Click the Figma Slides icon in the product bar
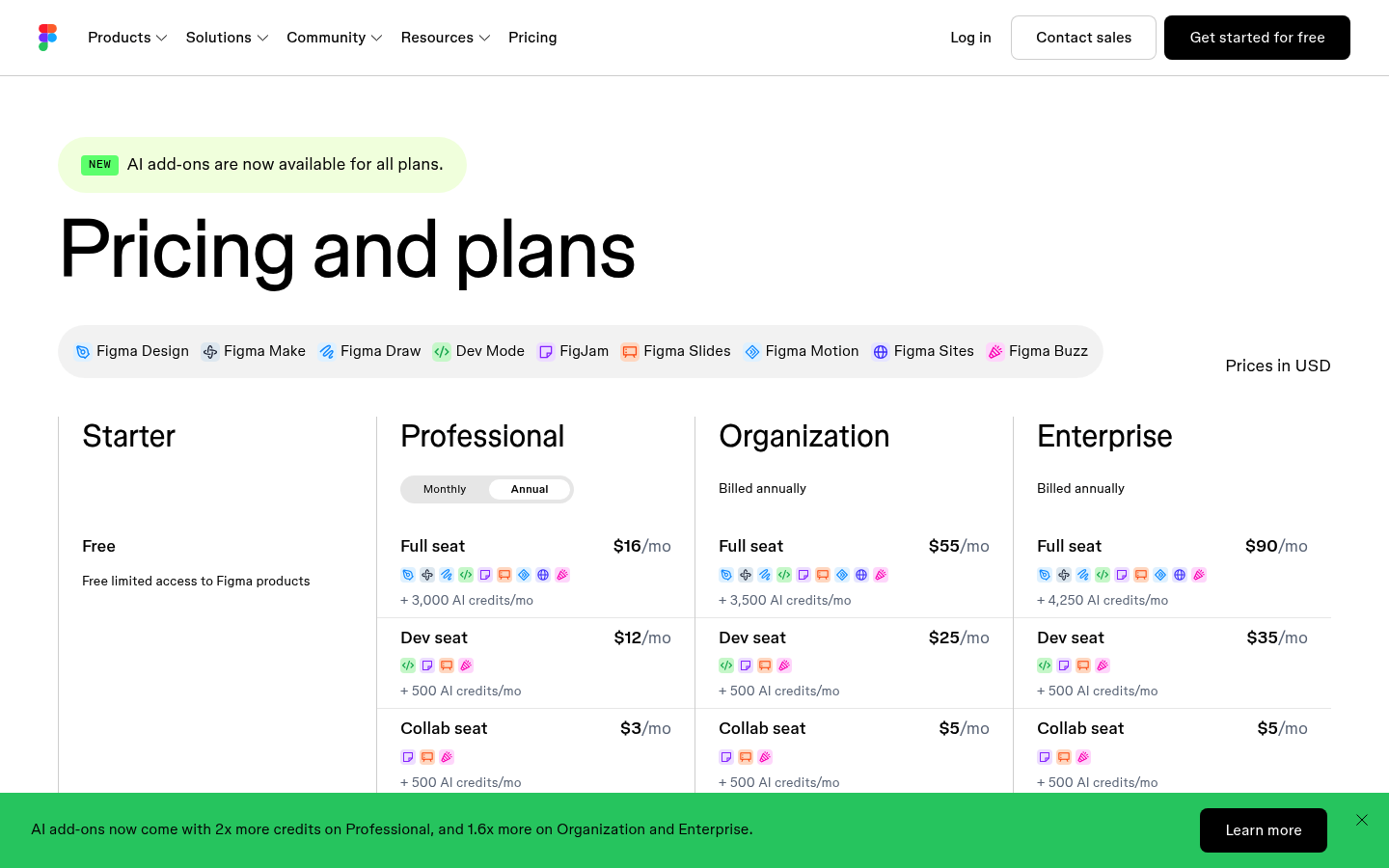The width and height of the screenshot is (1389, 868). click(630, 352)
